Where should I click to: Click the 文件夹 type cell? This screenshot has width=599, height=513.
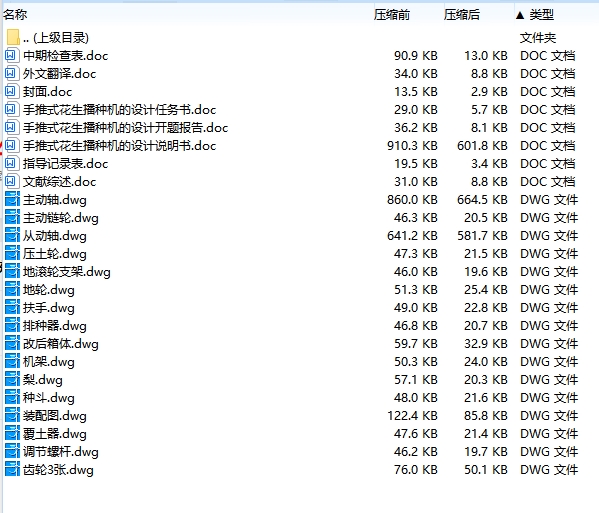point(538,37)
